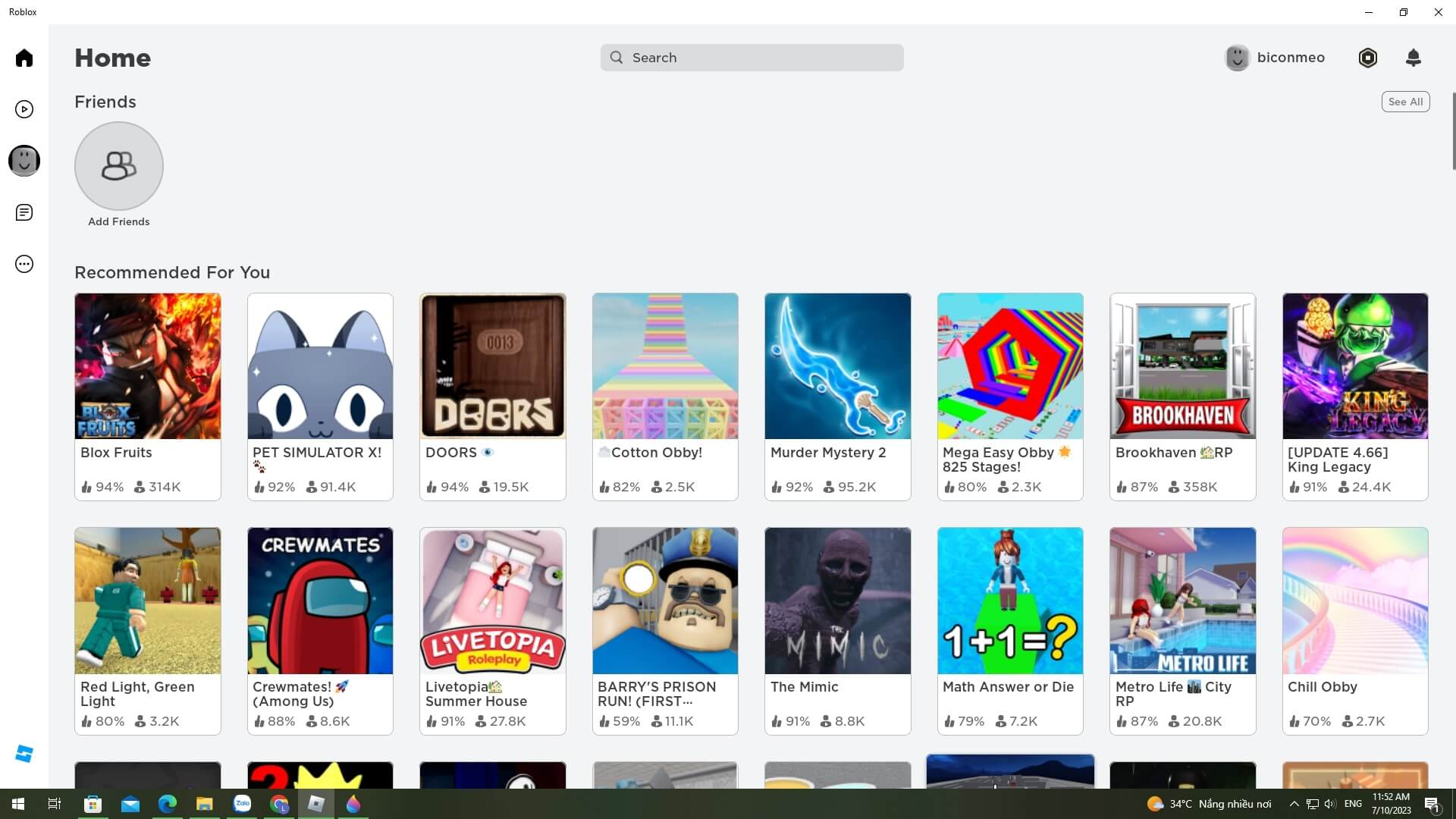The image size is (1456, 819).
Task: Click the Roblox Home icon in sidebar
Action: [24, 57]
